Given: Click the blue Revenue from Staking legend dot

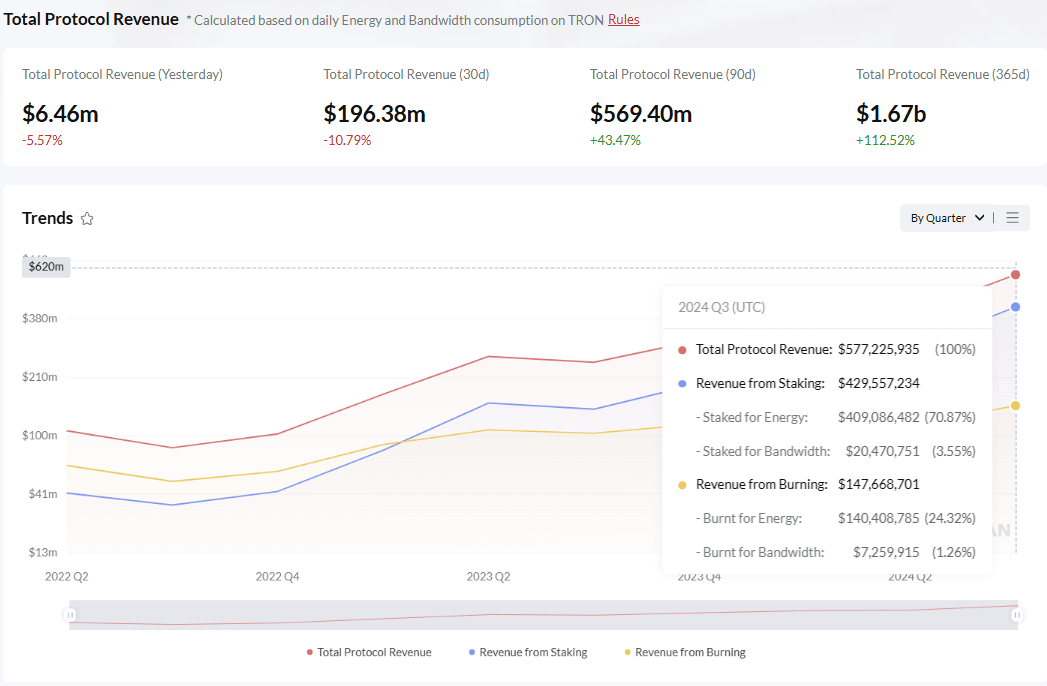Looking at the screenshot, I should coord(472,652).
